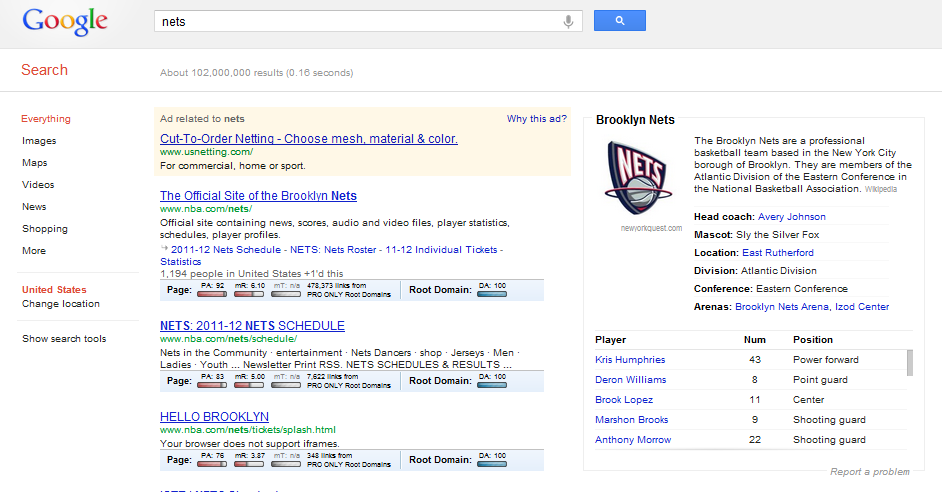This screenshot has width=942, height=492.
Task: Click Change location link
Action: point(61,304)
